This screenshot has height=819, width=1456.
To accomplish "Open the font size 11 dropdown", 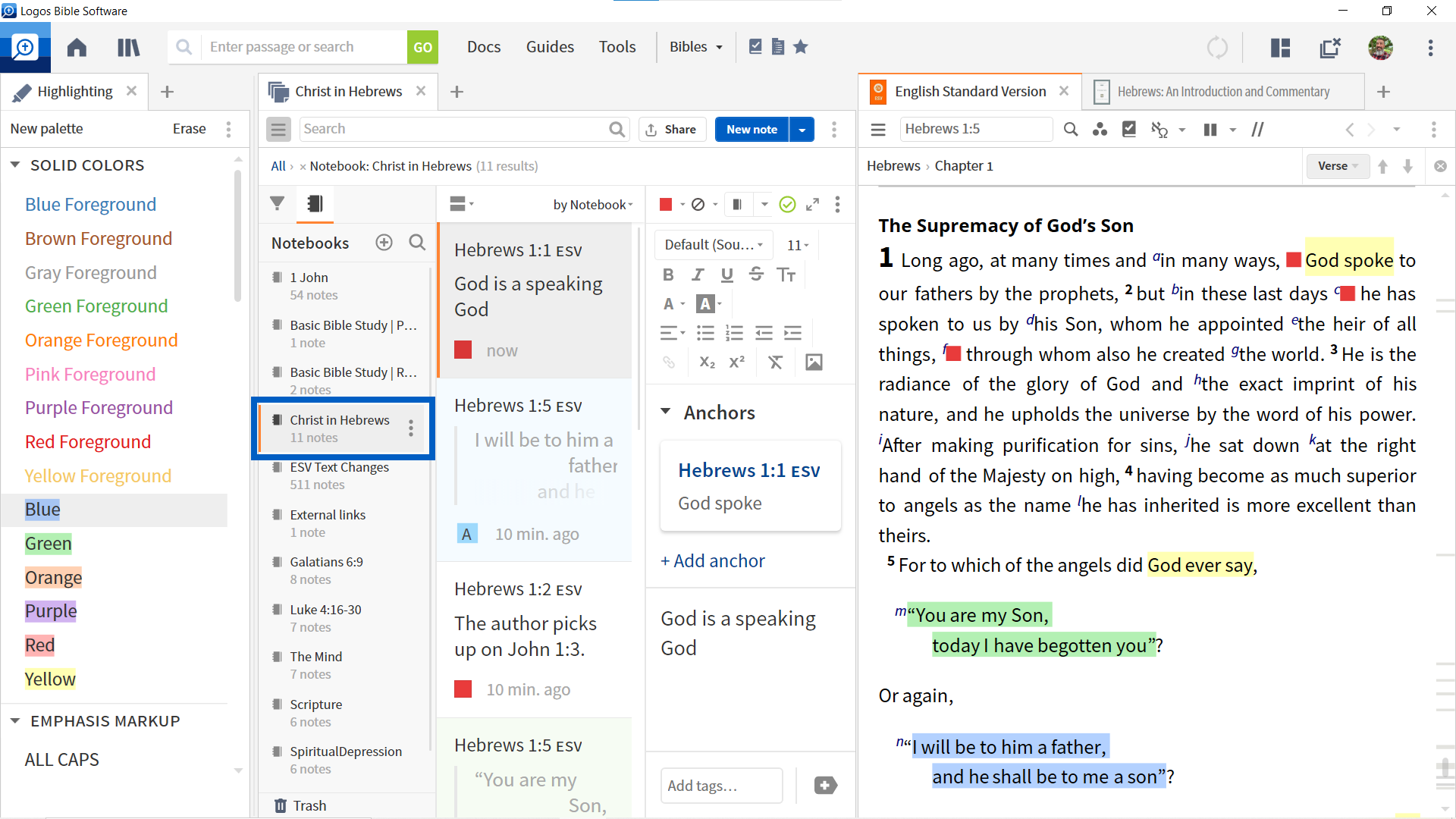I will pyautogui.click(x=797, y=244).
